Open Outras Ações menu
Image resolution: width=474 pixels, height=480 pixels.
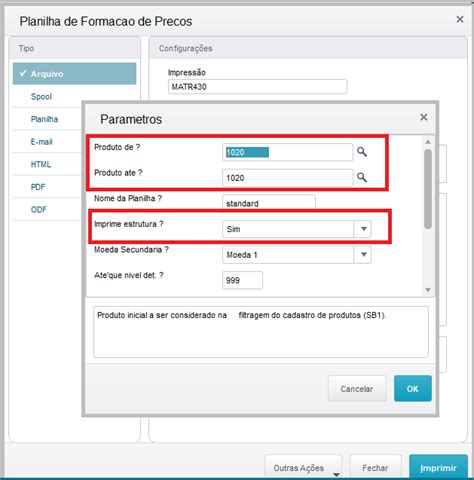(x=303, y=468)
